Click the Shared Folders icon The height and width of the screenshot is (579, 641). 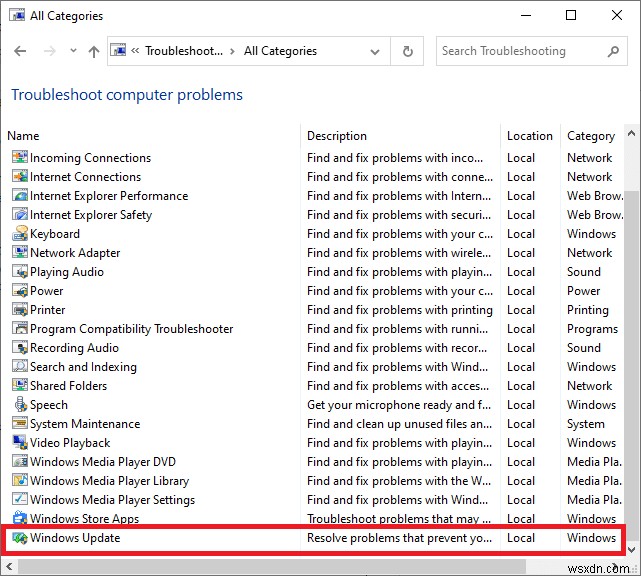(20, 385)
